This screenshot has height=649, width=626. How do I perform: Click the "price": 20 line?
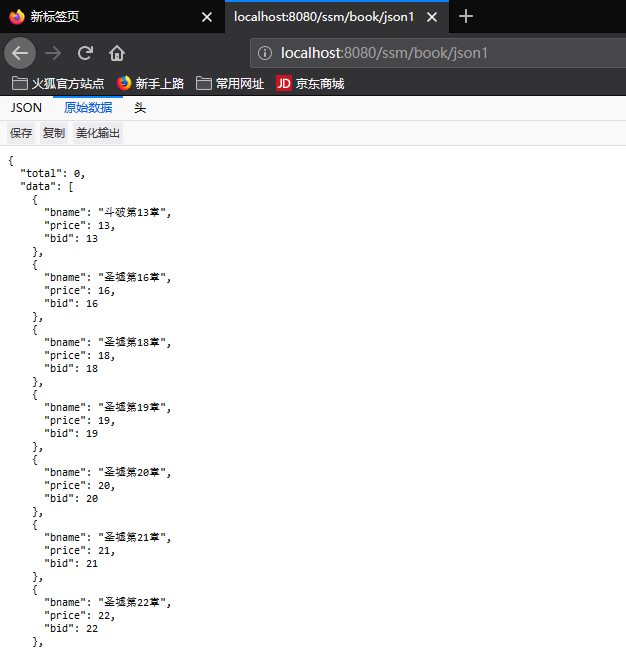79,486
